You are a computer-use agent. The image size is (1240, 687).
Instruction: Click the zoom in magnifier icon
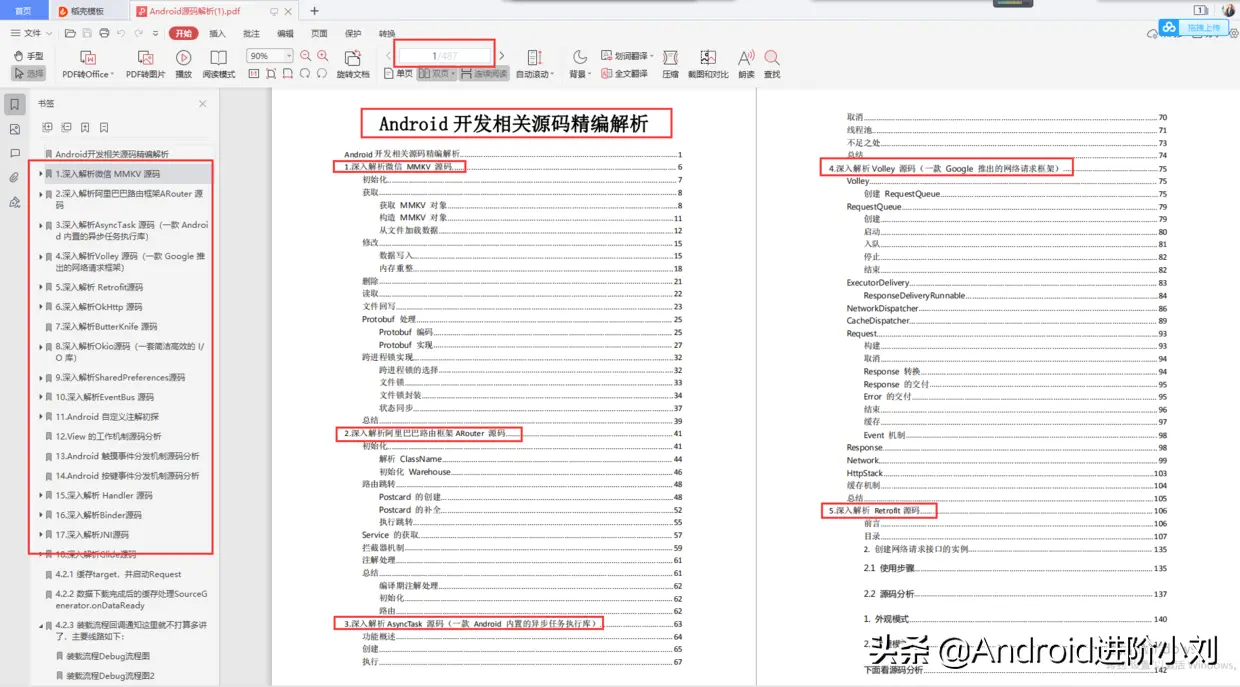tap(322, 56)
